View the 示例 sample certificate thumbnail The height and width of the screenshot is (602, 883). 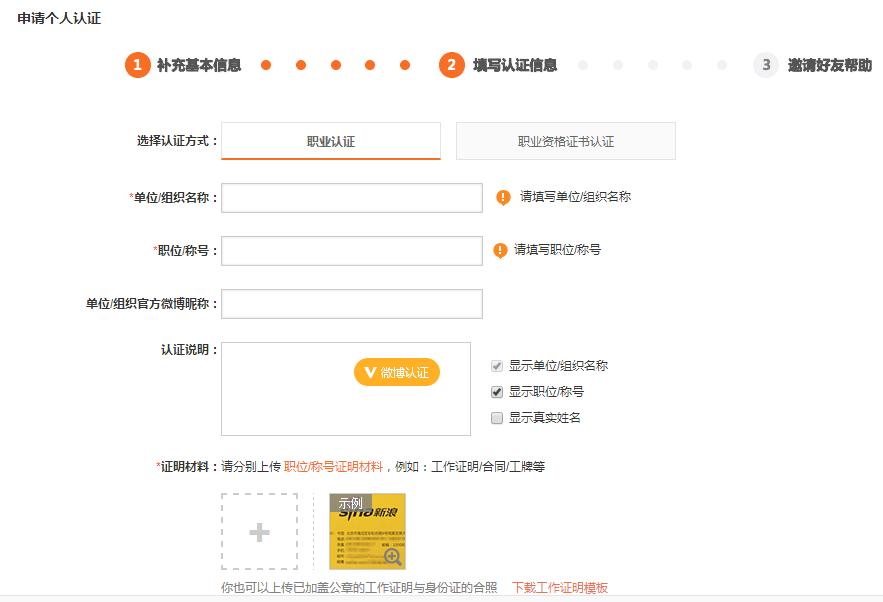[365, 530]
